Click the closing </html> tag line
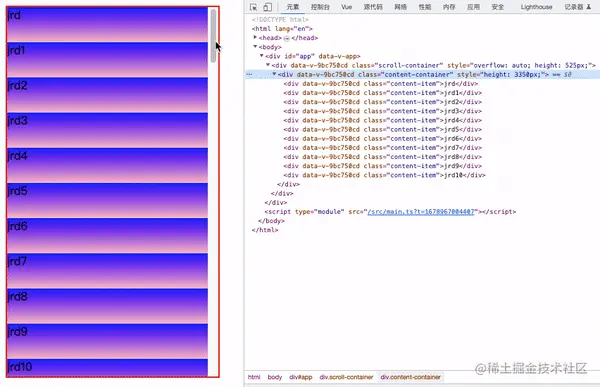 coord(265,230)
